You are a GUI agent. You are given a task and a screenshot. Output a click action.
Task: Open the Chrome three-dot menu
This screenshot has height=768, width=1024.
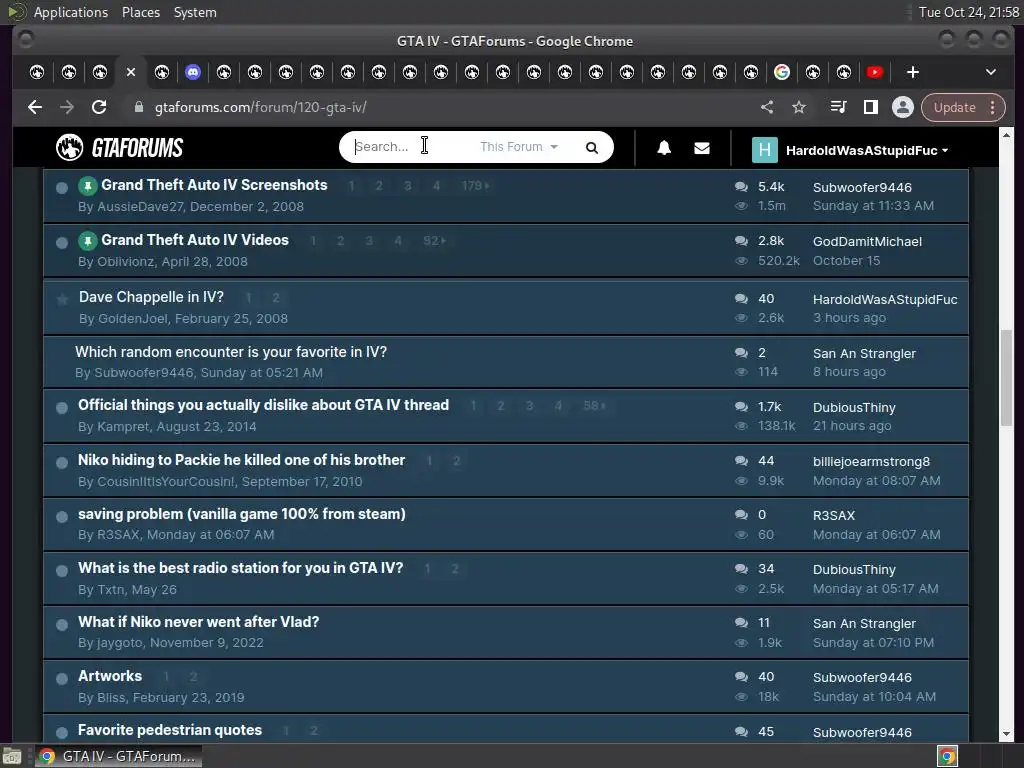(993, 107)
